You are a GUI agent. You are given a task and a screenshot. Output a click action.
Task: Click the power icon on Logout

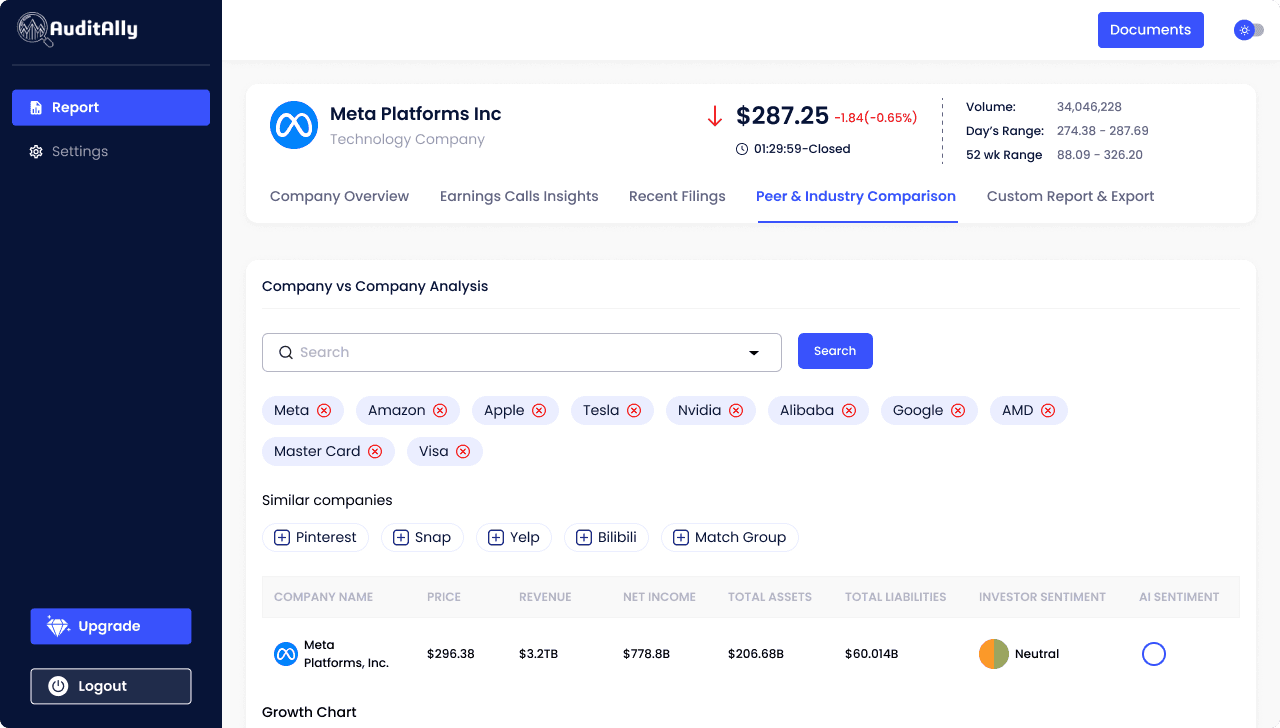pyautogui.click(x=58, y=686)
